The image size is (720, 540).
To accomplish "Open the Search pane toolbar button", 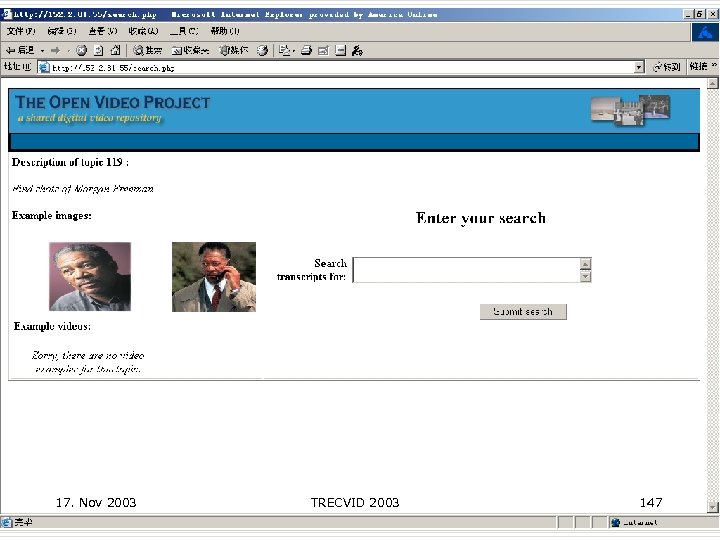I will coord(147,51).
